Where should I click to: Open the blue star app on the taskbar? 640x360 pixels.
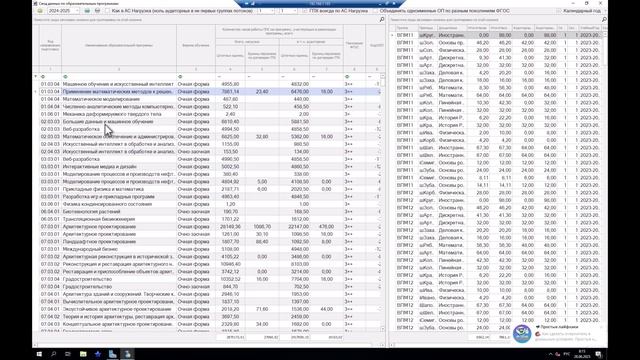[x=98, y=354]
